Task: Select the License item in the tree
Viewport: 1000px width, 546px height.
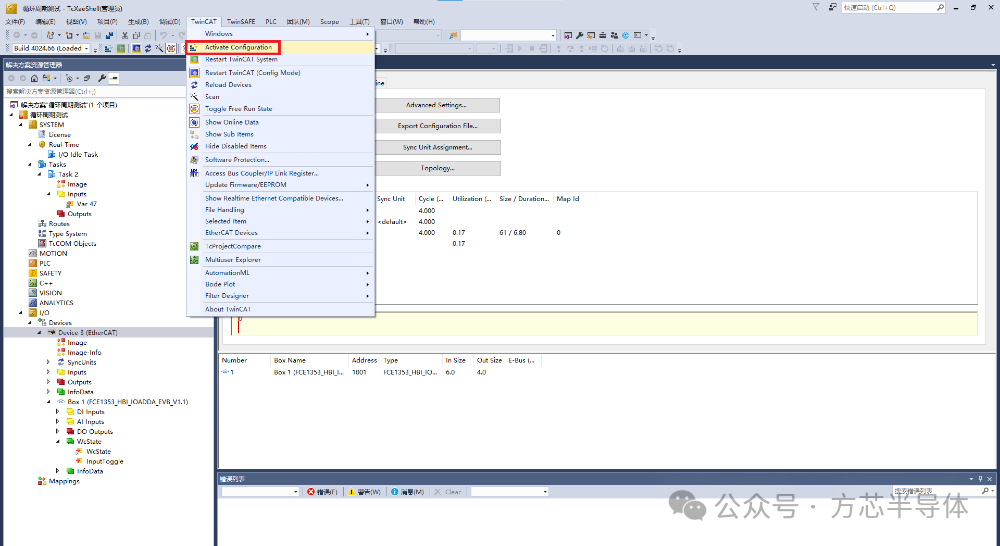Action: tap(59, 135)
